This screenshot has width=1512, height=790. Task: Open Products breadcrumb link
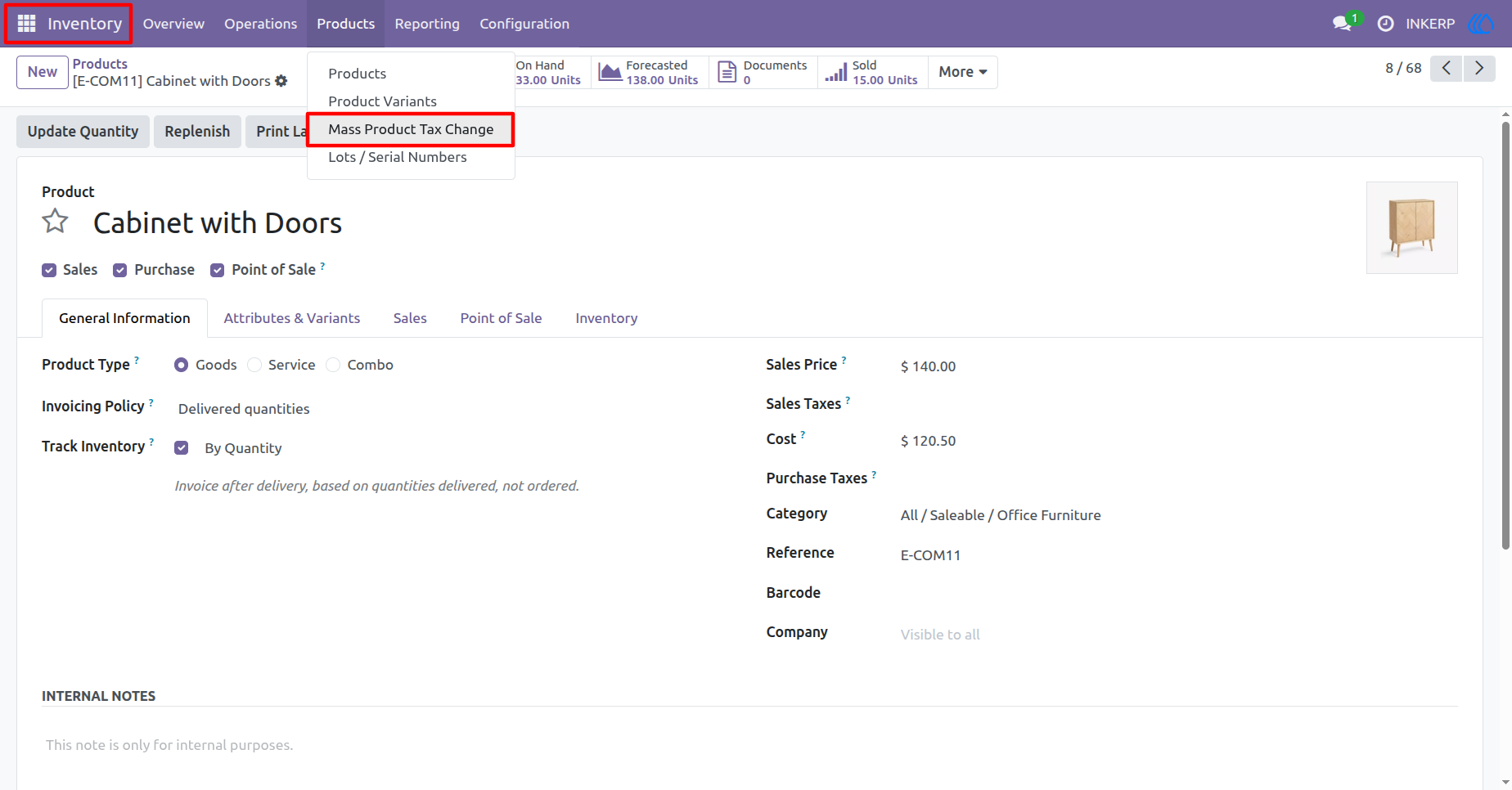point(100,64)
